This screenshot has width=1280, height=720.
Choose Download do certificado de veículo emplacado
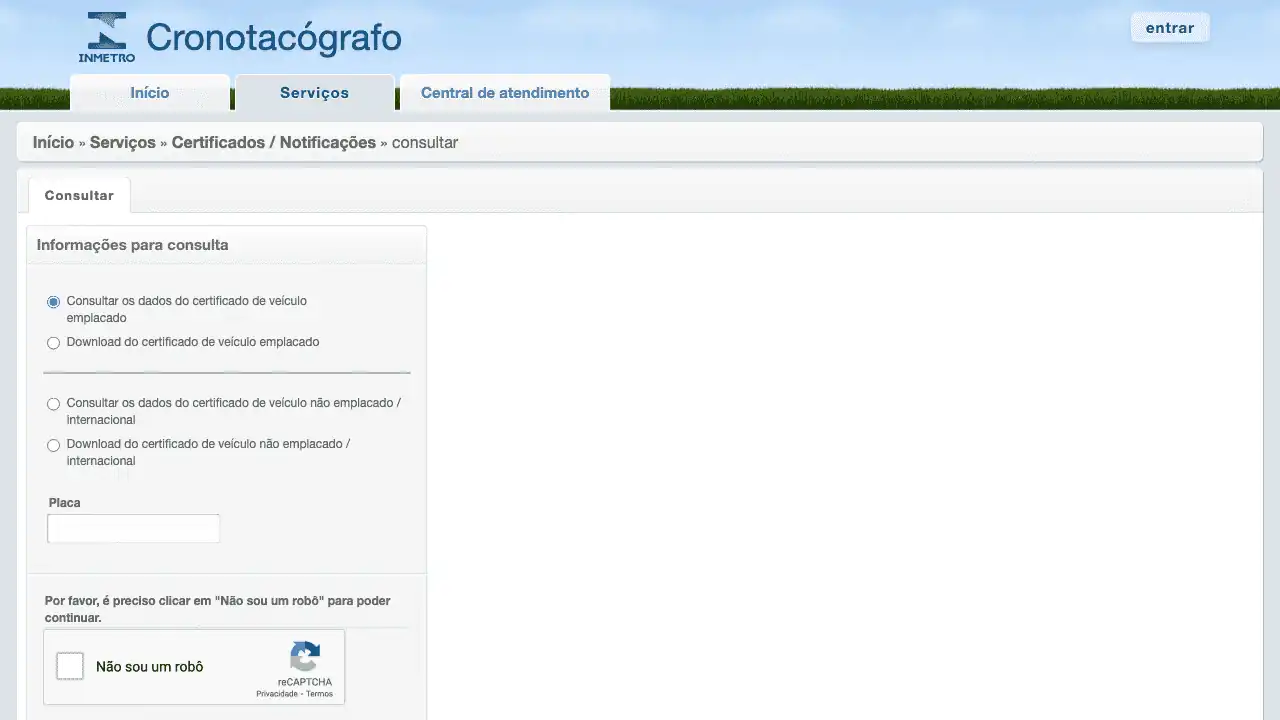coord(54,343)
